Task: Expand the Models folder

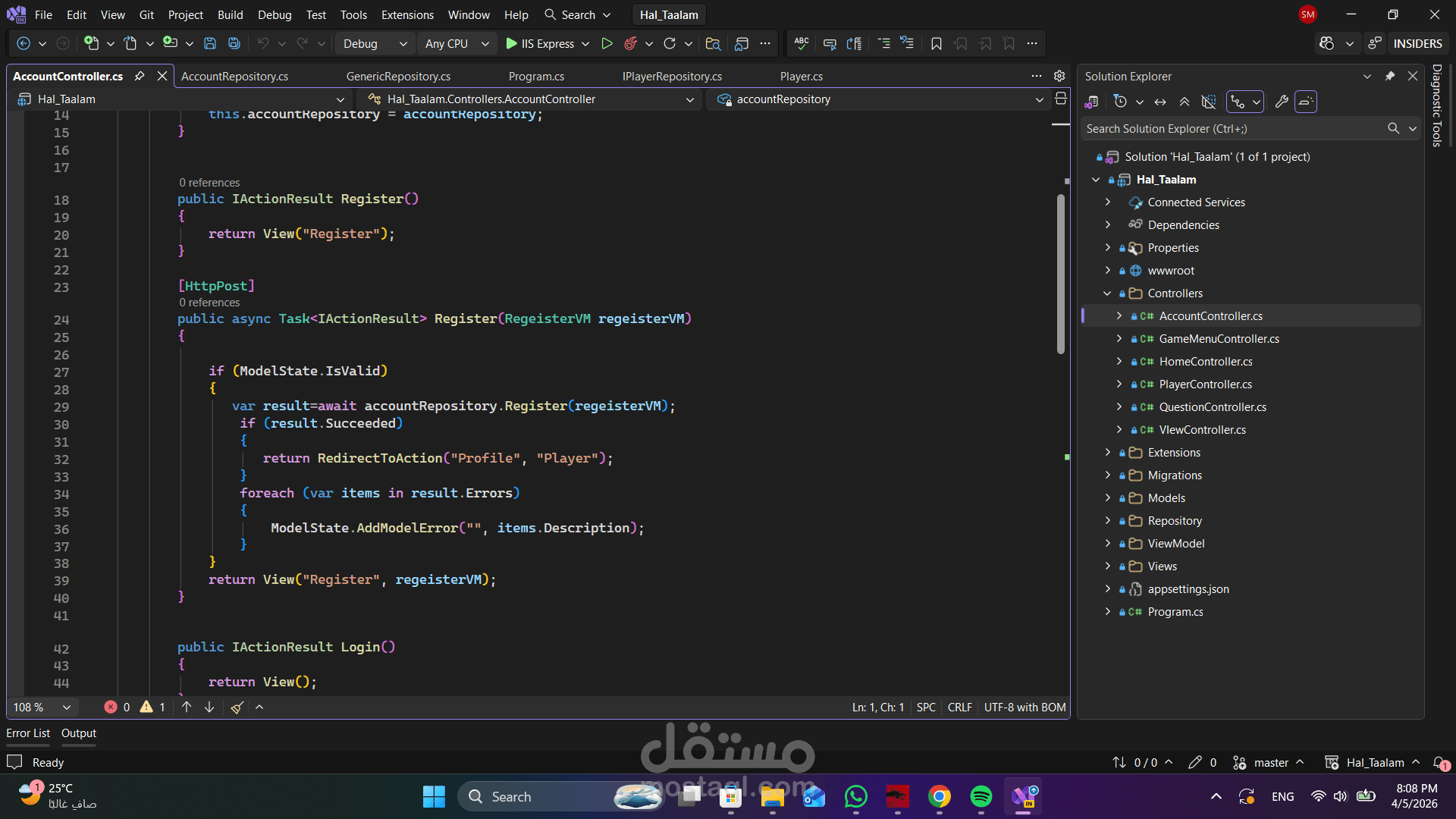Action: (1108, 498)
